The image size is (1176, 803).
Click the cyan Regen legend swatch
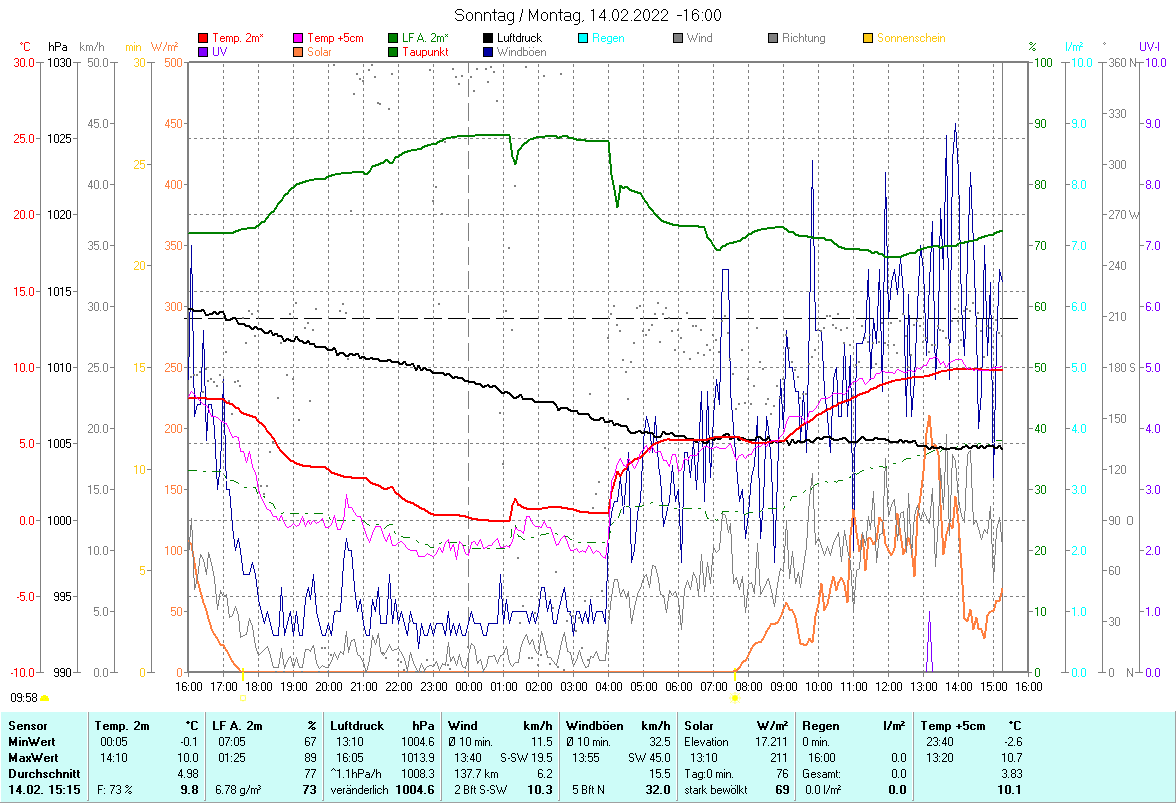point(584,38)
